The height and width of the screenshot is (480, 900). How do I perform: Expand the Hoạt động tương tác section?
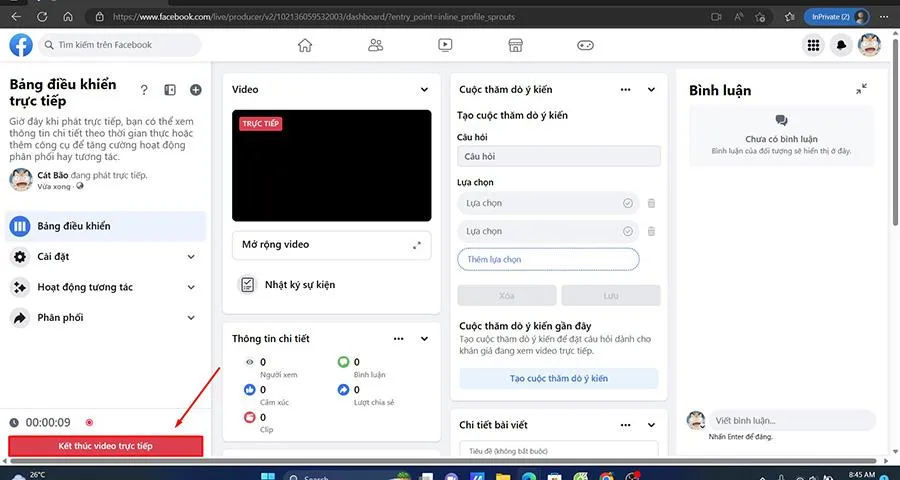click(106, 287)
